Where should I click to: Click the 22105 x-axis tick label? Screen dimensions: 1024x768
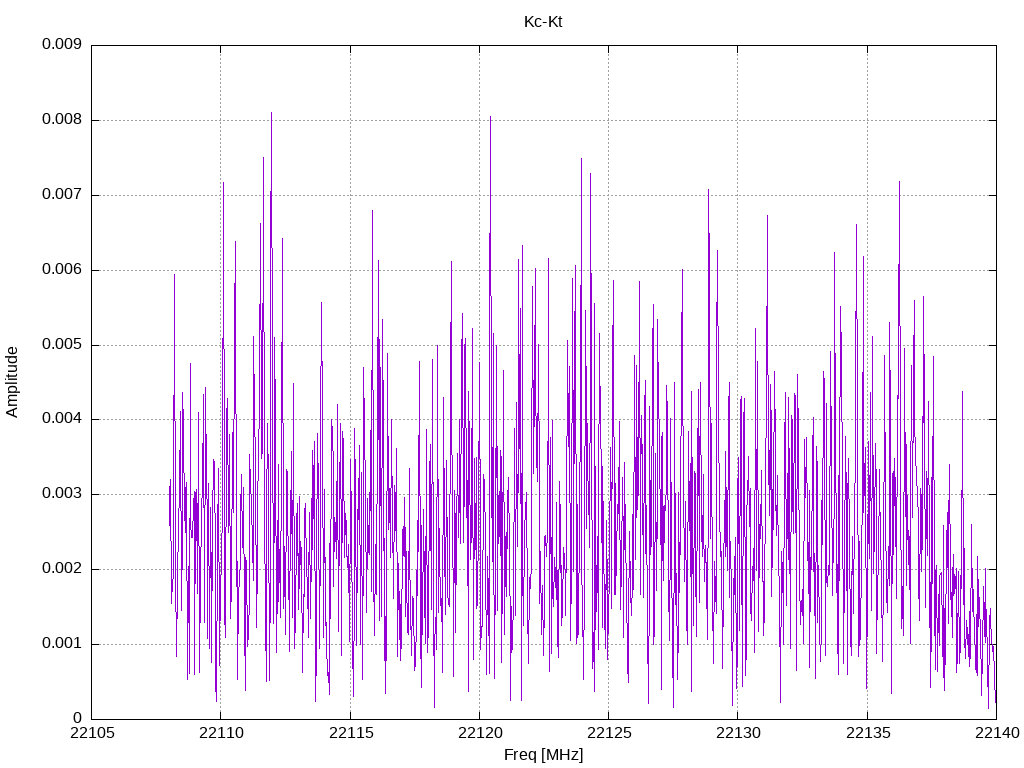pos(92,733)
